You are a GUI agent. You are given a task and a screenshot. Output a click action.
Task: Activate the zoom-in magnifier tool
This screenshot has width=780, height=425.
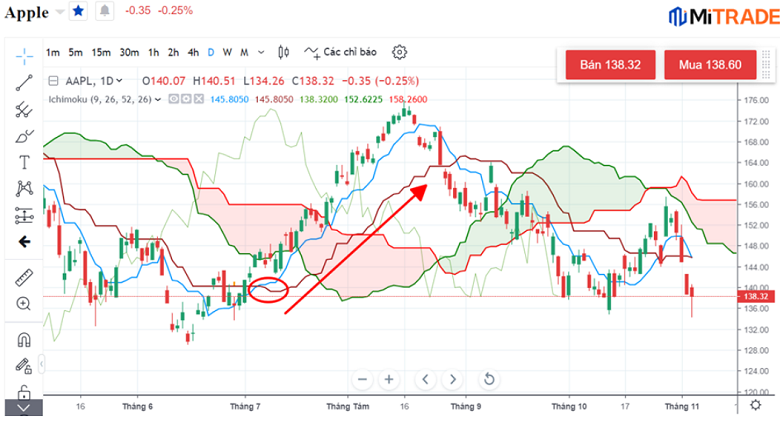pos(24,303)
